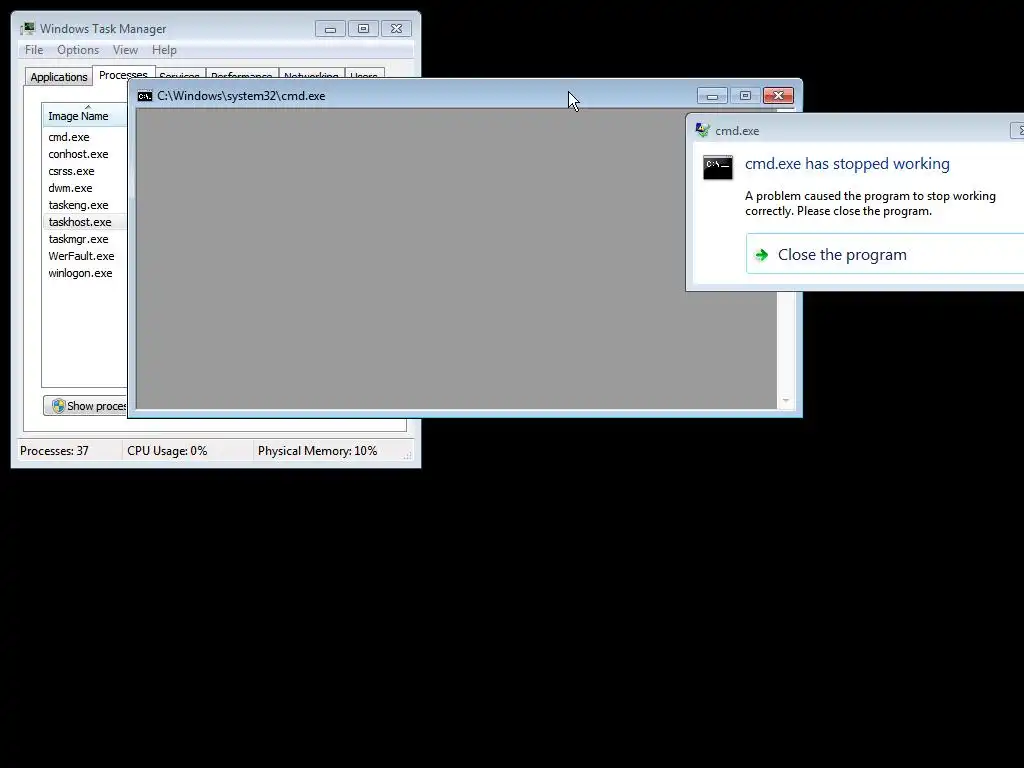Click the cmd.exe has stopped working heading
This screenshot has width=1024, height=768.
847,163
